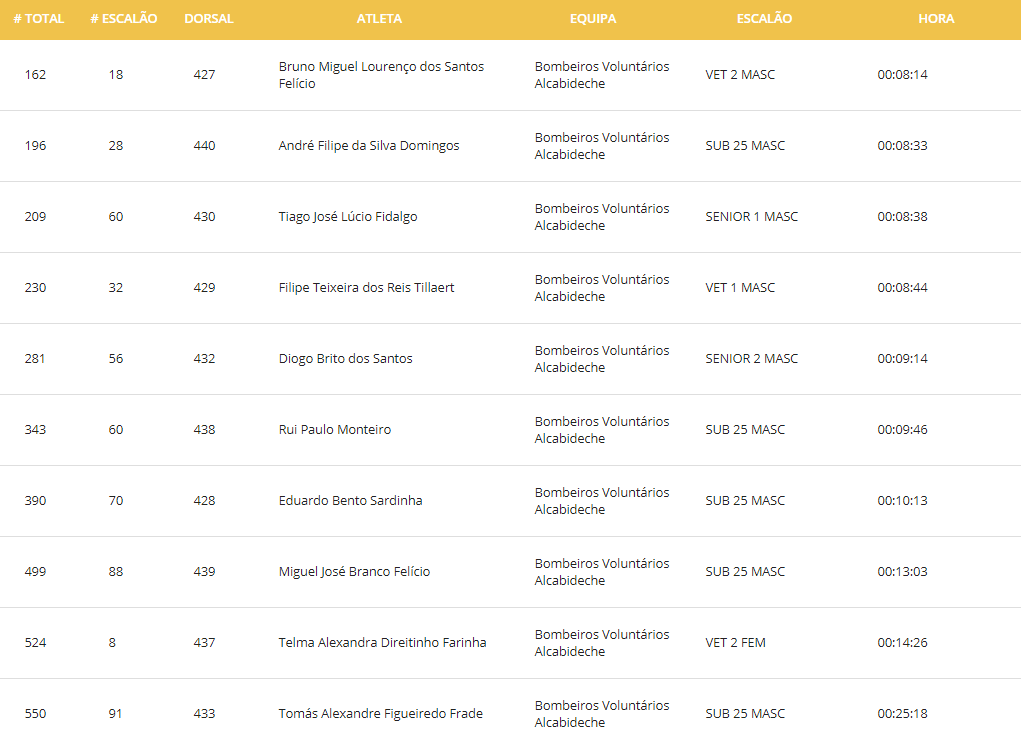Image resolution: width=1021 pixels, height=740 pixels.
Task: Sort by the DORSAL column header
Action: click(x=209, y=19)
